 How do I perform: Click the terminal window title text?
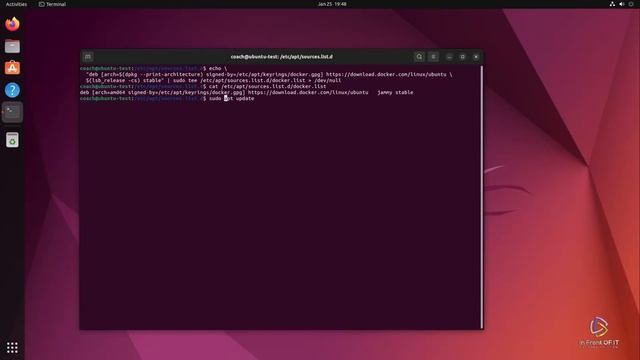[x=282, y=57]
